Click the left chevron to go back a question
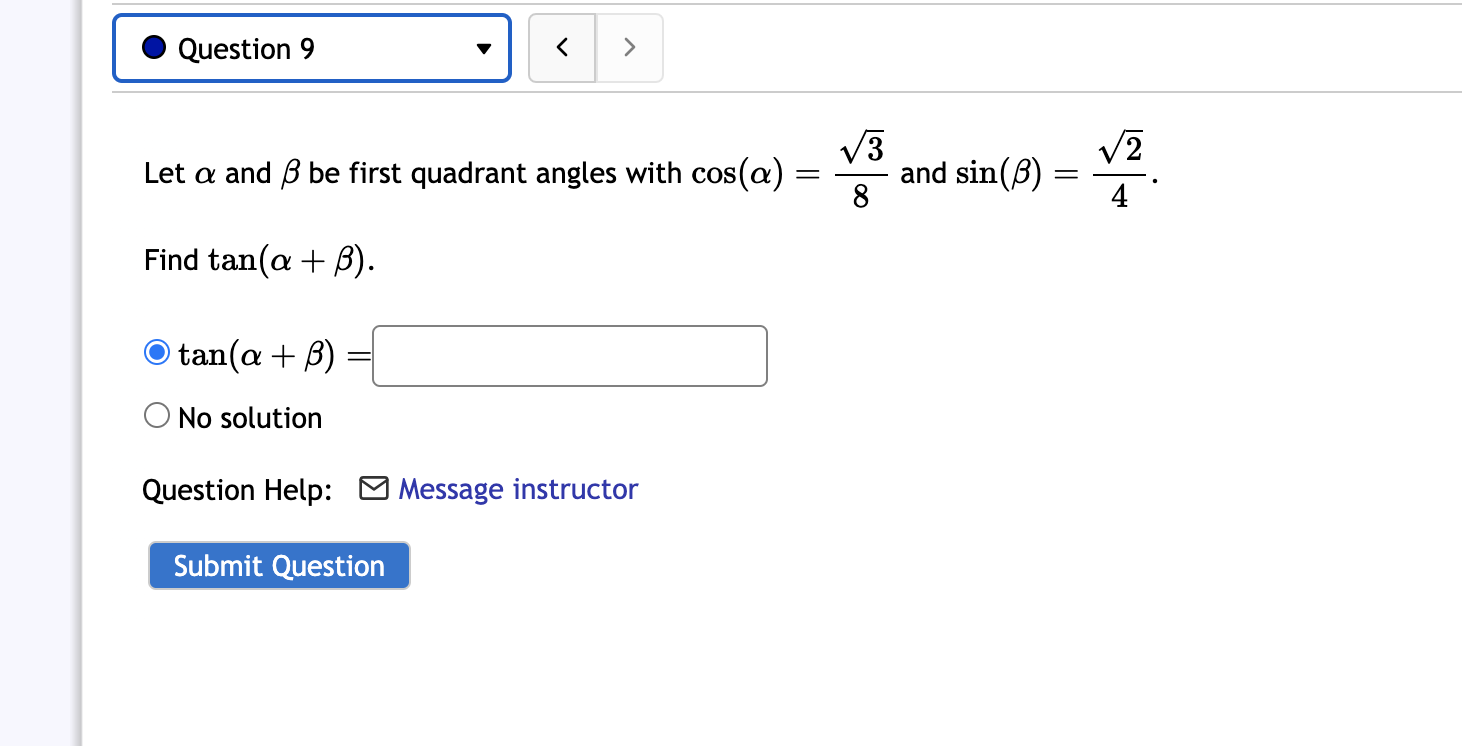 pyautogui.click(x=561, y=47)
